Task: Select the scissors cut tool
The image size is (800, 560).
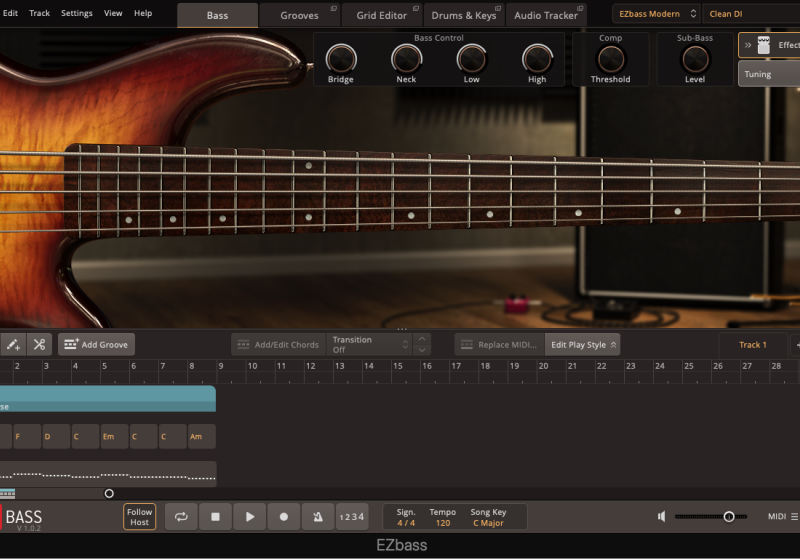Action: click(39, 345)
